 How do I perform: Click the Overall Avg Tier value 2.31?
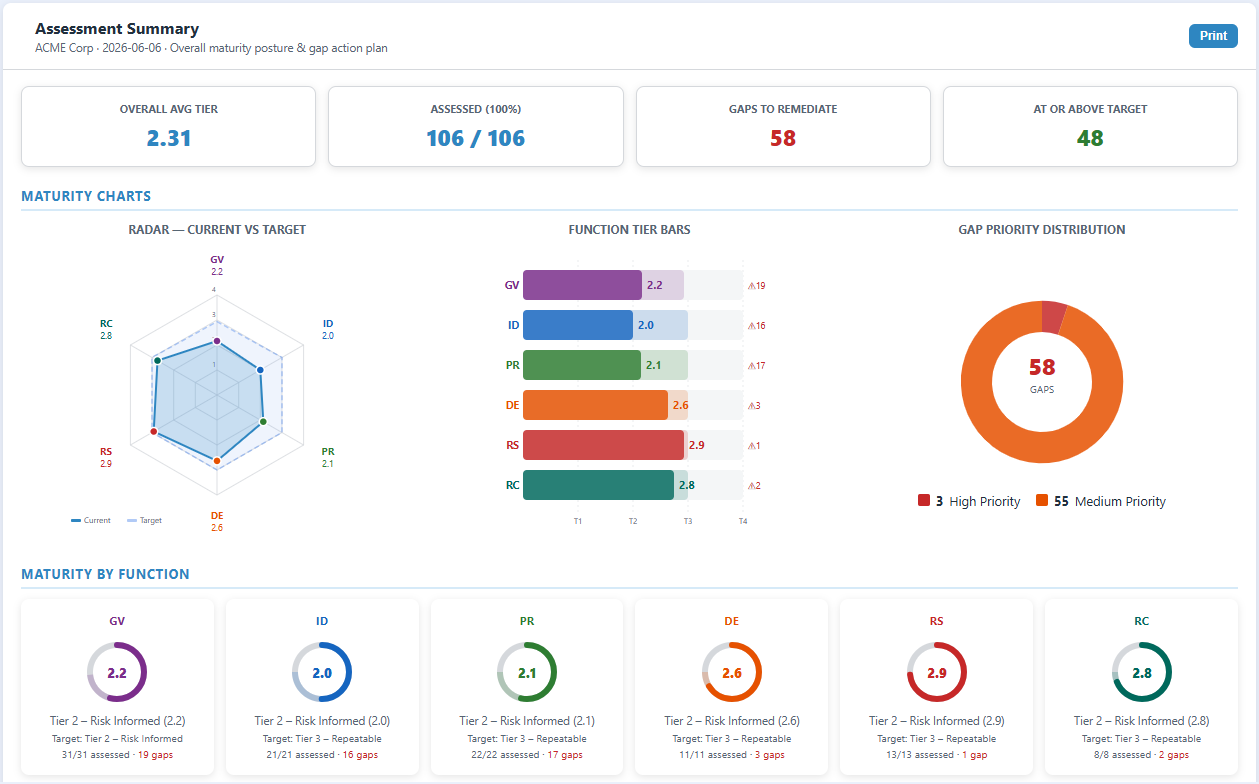169,138
